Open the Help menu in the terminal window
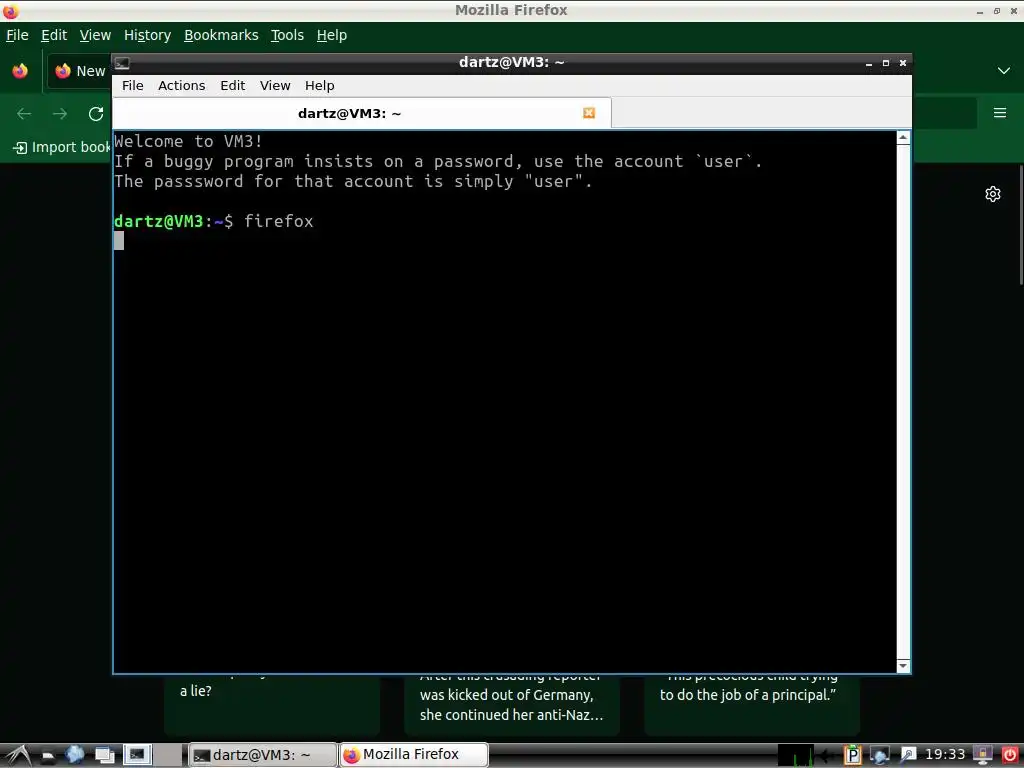Viewport: 1024px width, 768px height. tap(319, 86)
